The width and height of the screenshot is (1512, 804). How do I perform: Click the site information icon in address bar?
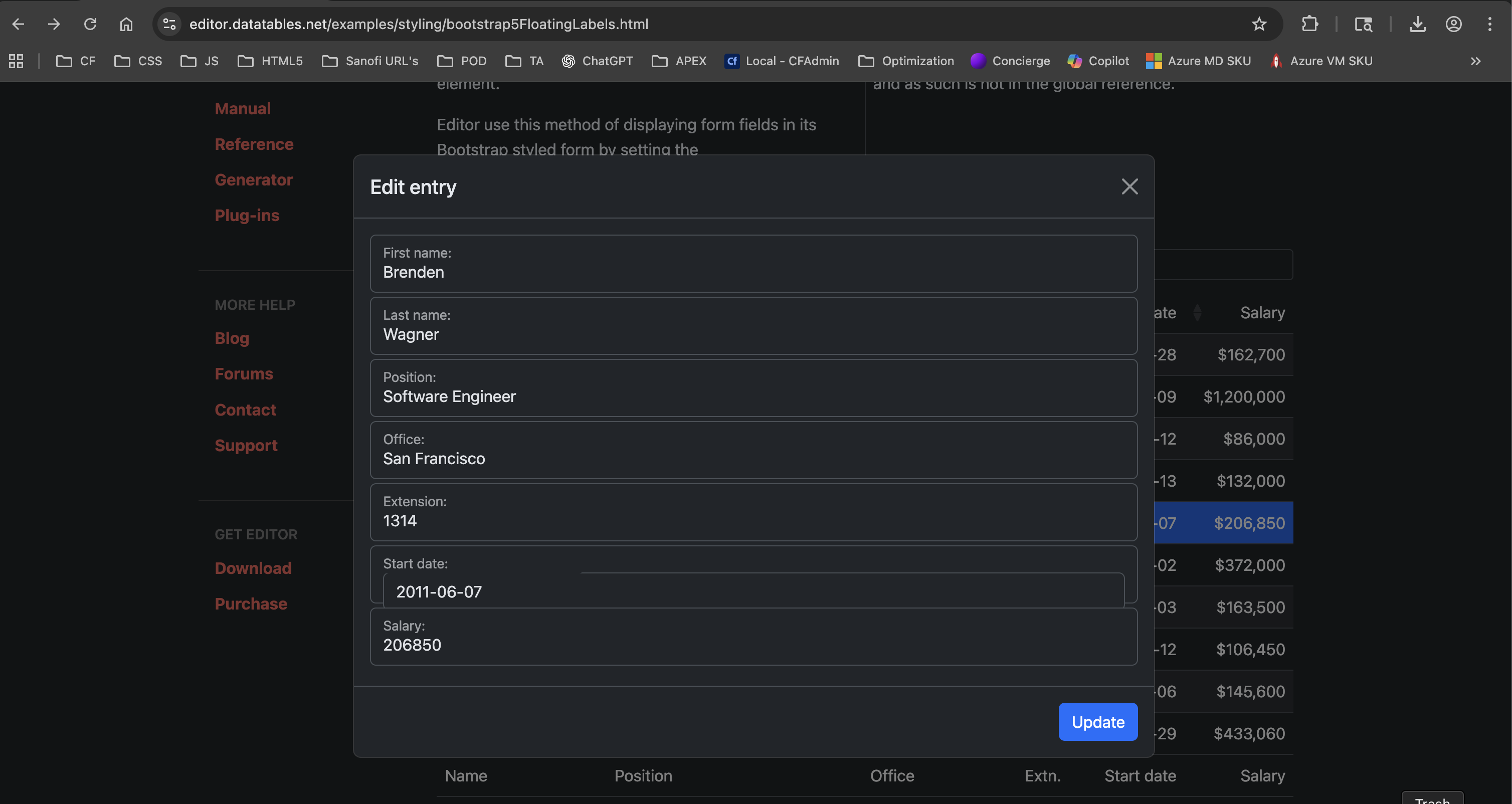(169, 24)
